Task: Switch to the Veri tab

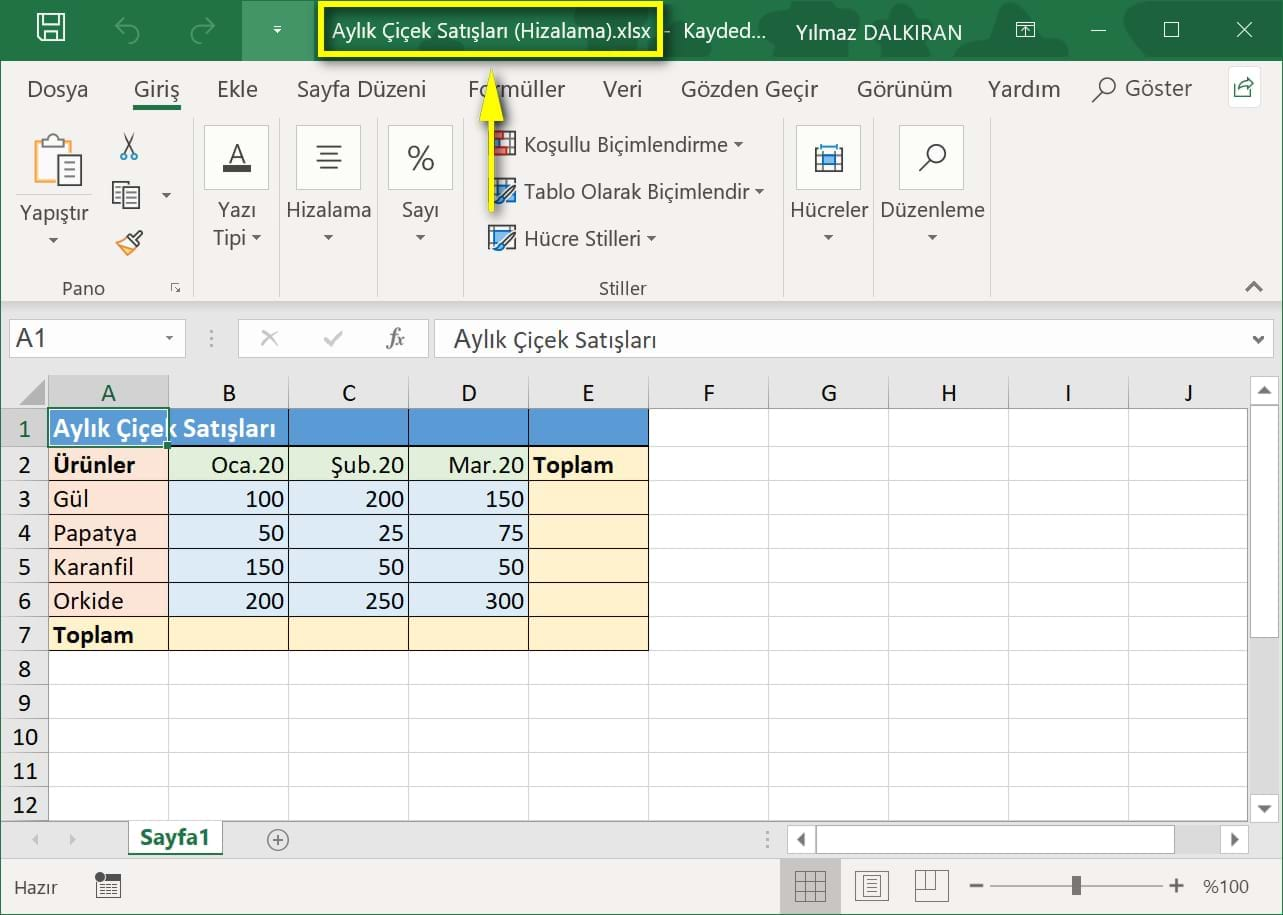Action: [x=622, y=89]
